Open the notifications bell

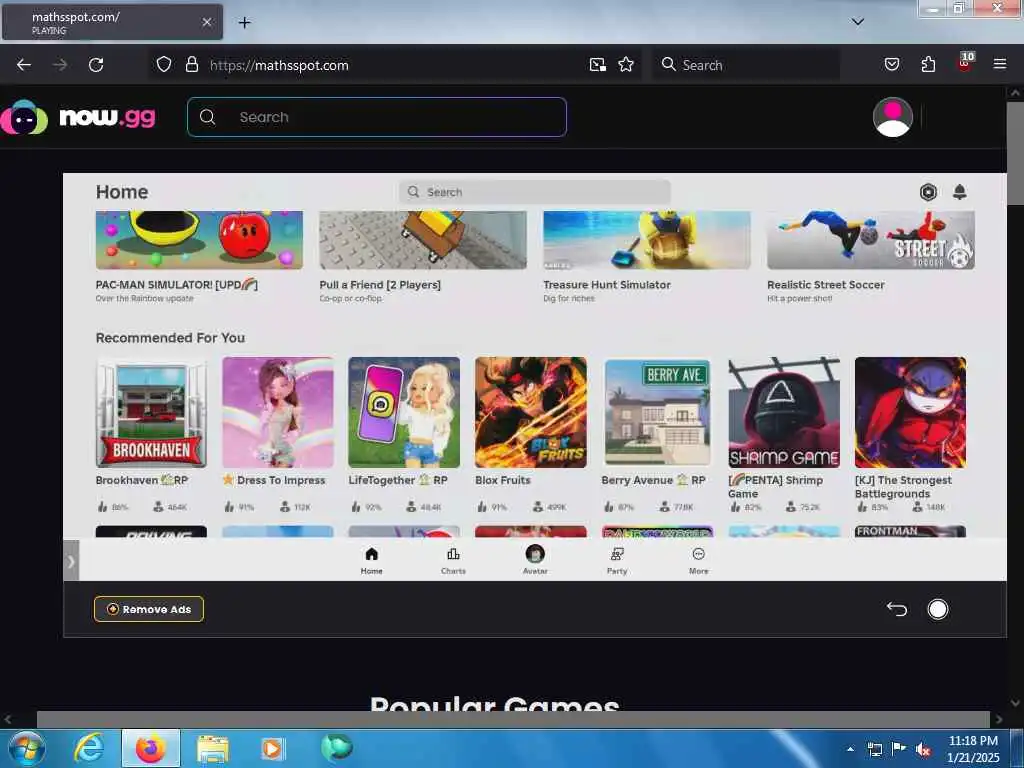coord(959,192)
